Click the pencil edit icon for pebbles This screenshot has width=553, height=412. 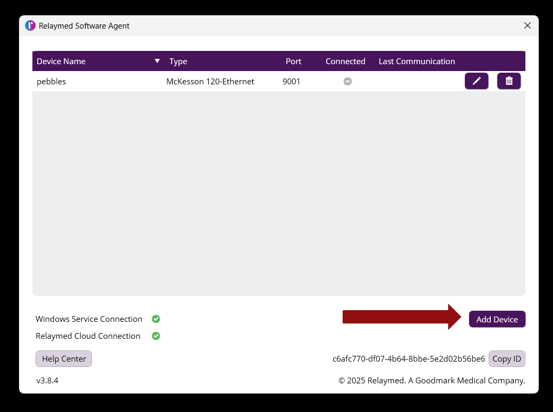point(476,81)
